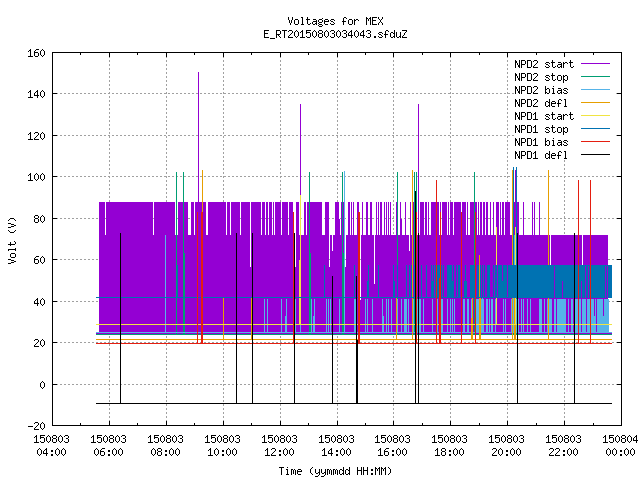Click the 150803 20:00 x-axis tick label

(507, 446)
